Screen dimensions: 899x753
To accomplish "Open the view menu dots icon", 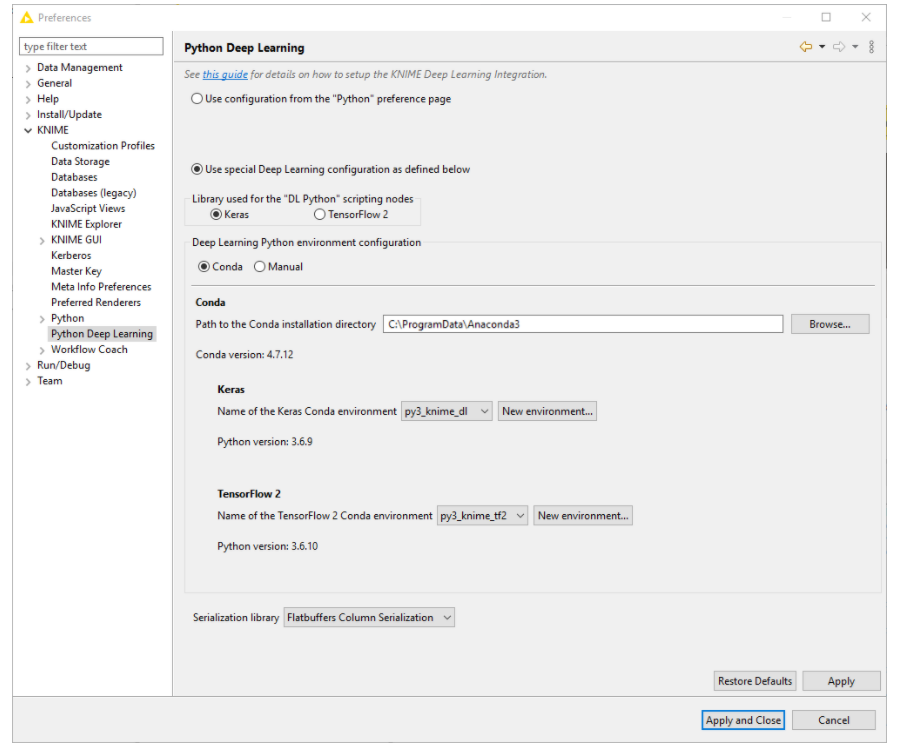I will click(x=871, y=47).
